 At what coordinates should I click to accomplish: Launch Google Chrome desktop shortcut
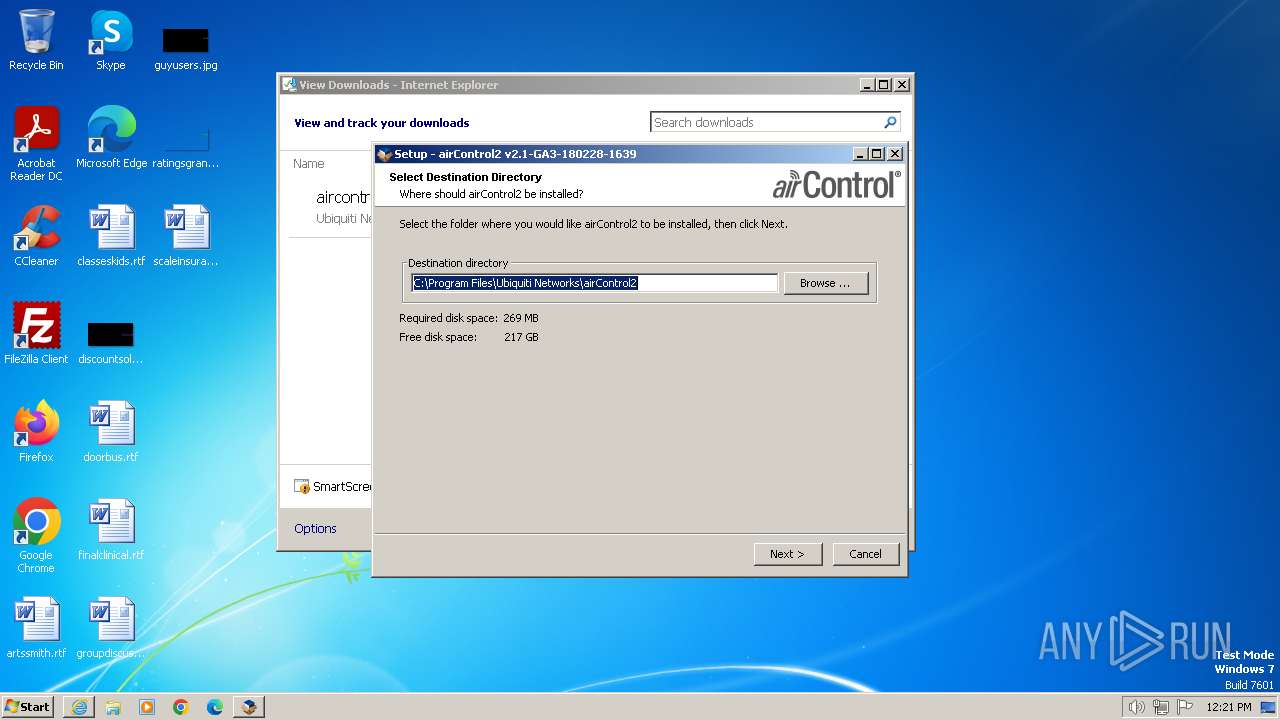36,536
